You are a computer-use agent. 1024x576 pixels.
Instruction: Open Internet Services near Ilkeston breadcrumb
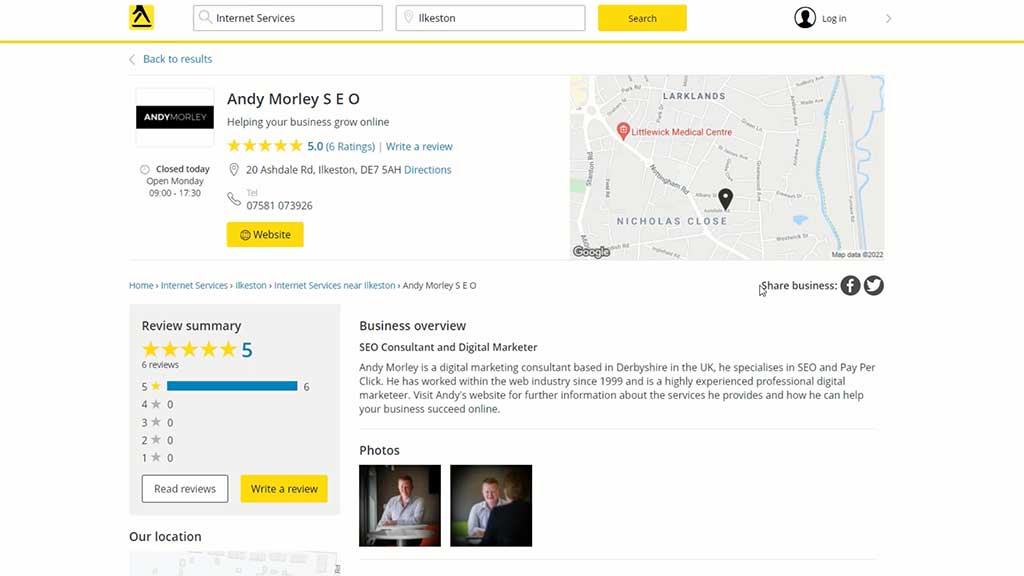(x=334, y=286)
